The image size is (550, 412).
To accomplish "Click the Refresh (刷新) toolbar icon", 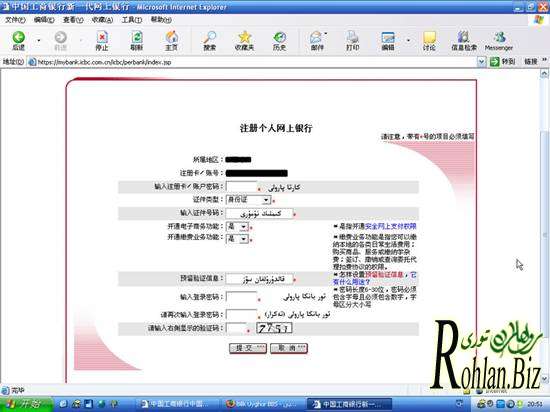I will click(136, 37).
